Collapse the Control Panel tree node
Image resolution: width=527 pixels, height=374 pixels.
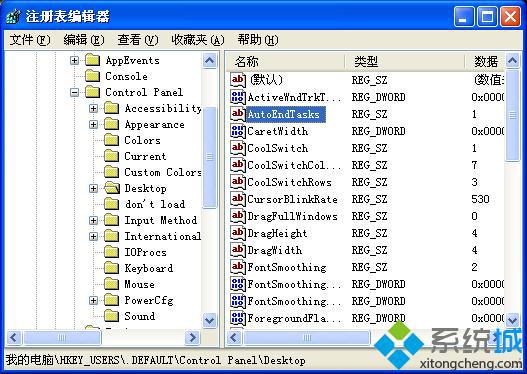coord(74,92)
